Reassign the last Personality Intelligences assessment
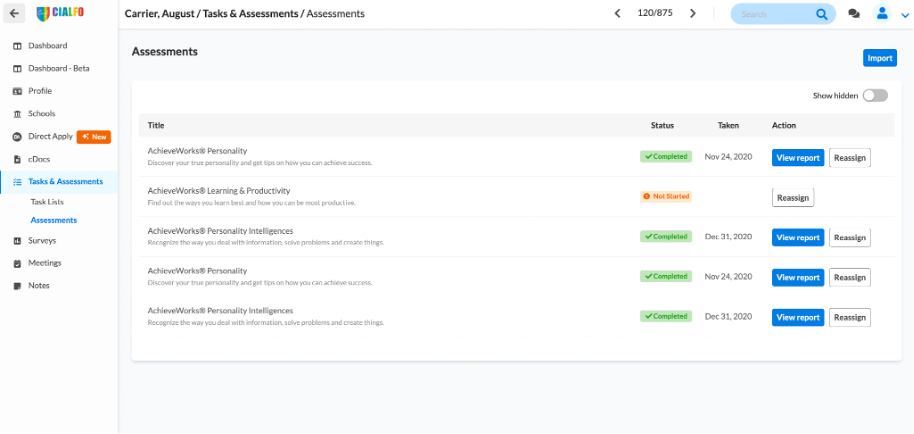The height and width of the screenshot is (434, 914). pos(850,317)
